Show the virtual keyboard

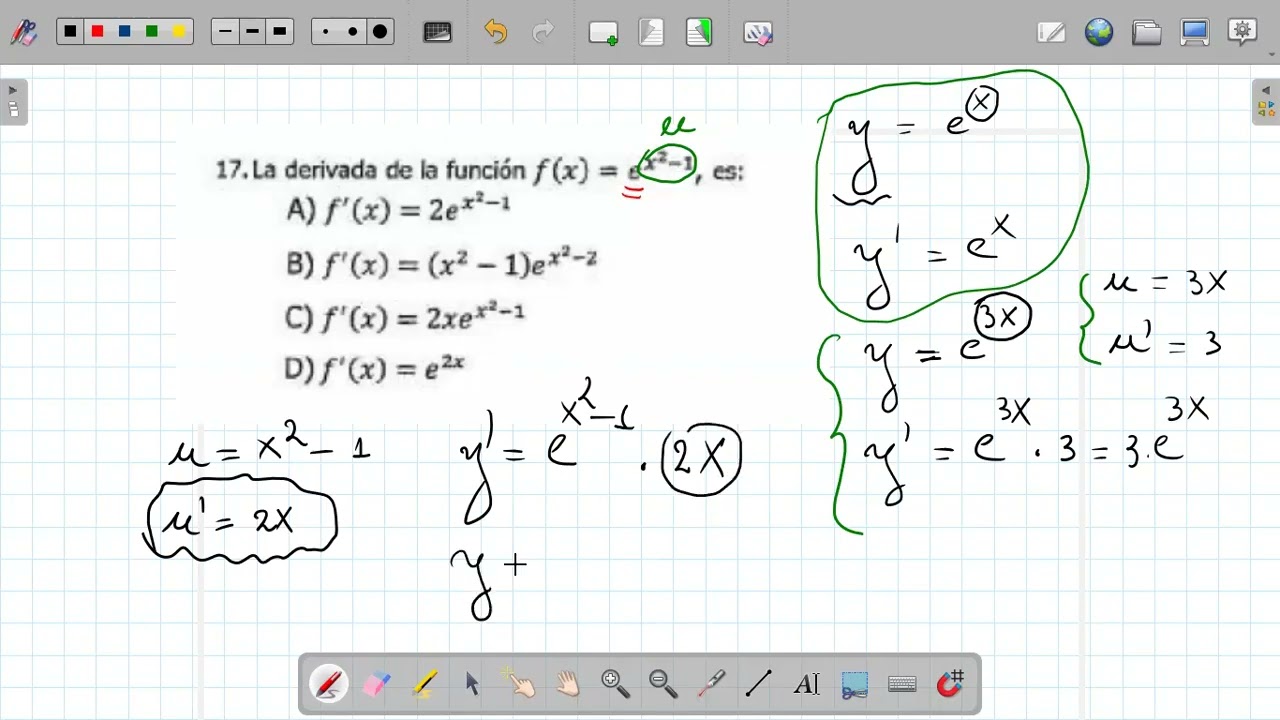click(x=902, y=684)
